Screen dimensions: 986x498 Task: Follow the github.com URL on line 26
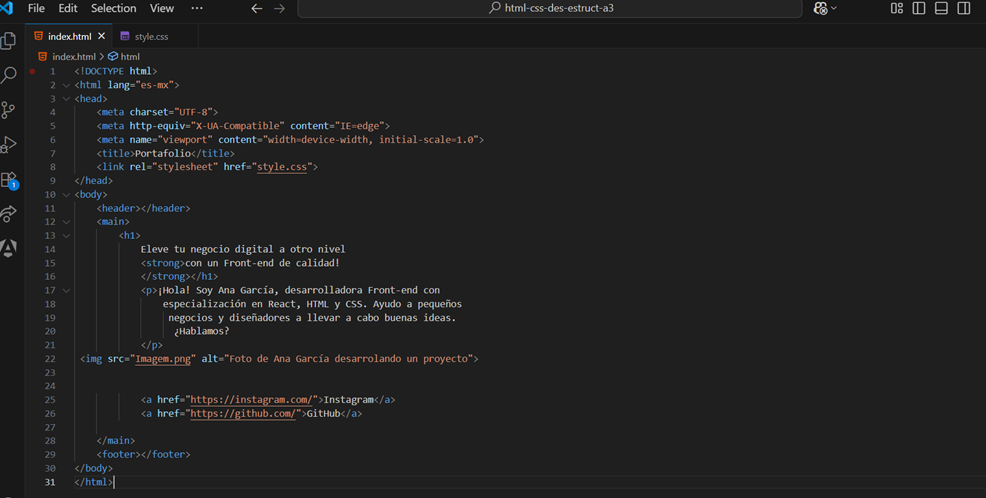243,414
